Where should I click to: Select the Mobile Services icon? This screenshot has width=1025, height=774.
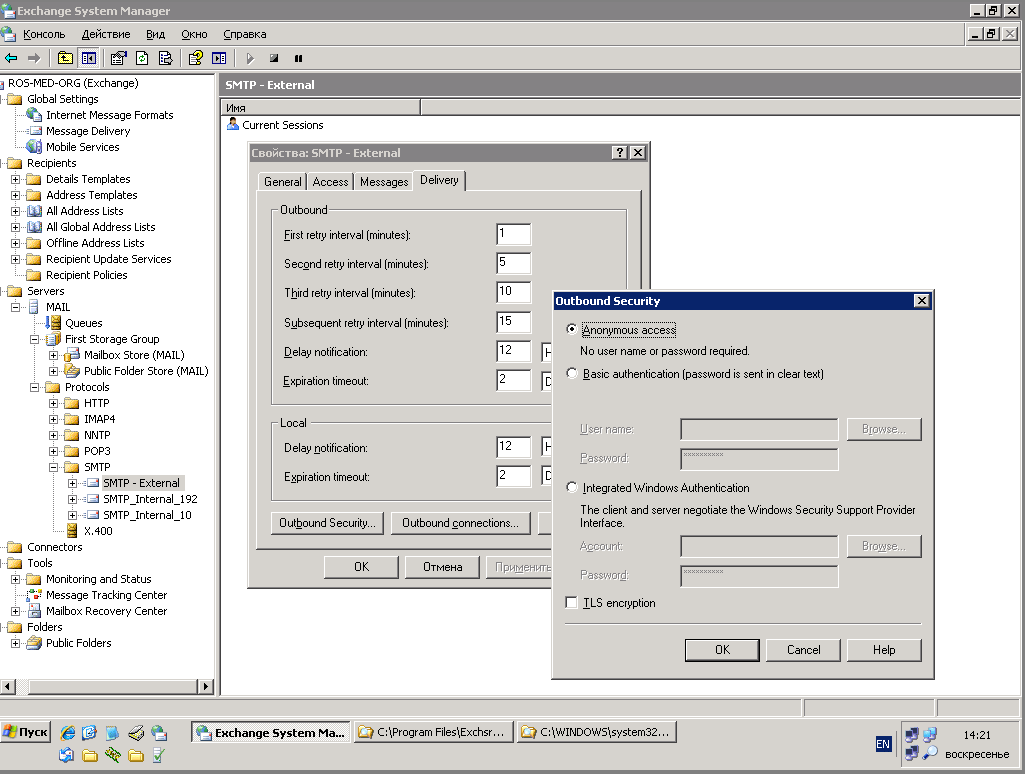tap(34, 146)
